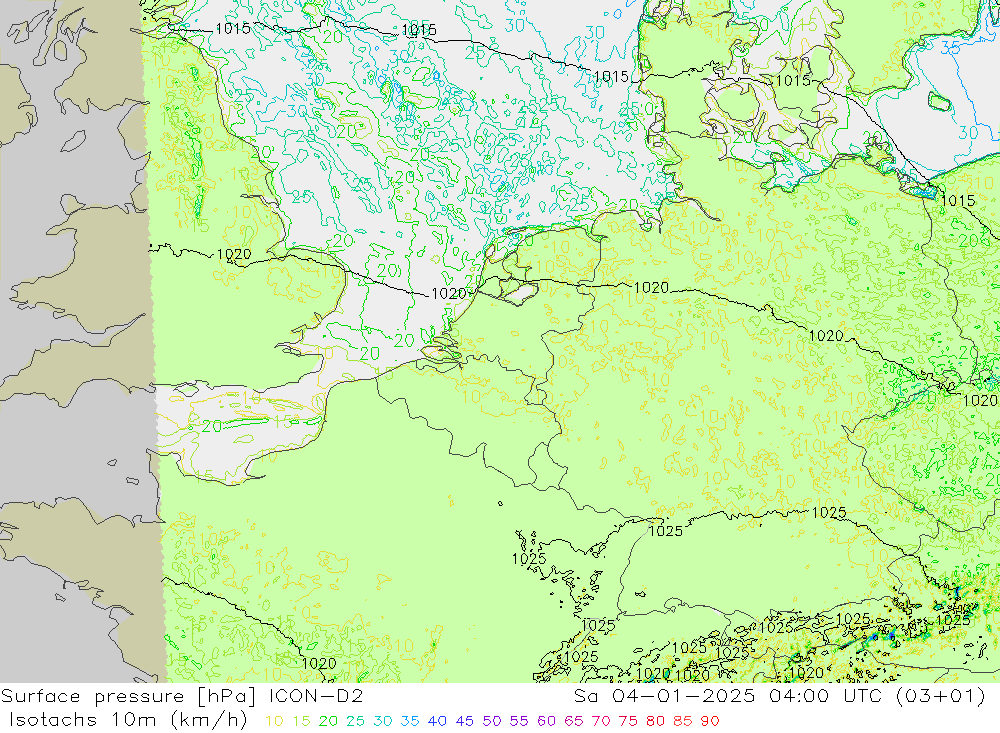Viewport: 1000px width, 733px height.
Task: Select the '75' legend value
Action: click(628, 722)
